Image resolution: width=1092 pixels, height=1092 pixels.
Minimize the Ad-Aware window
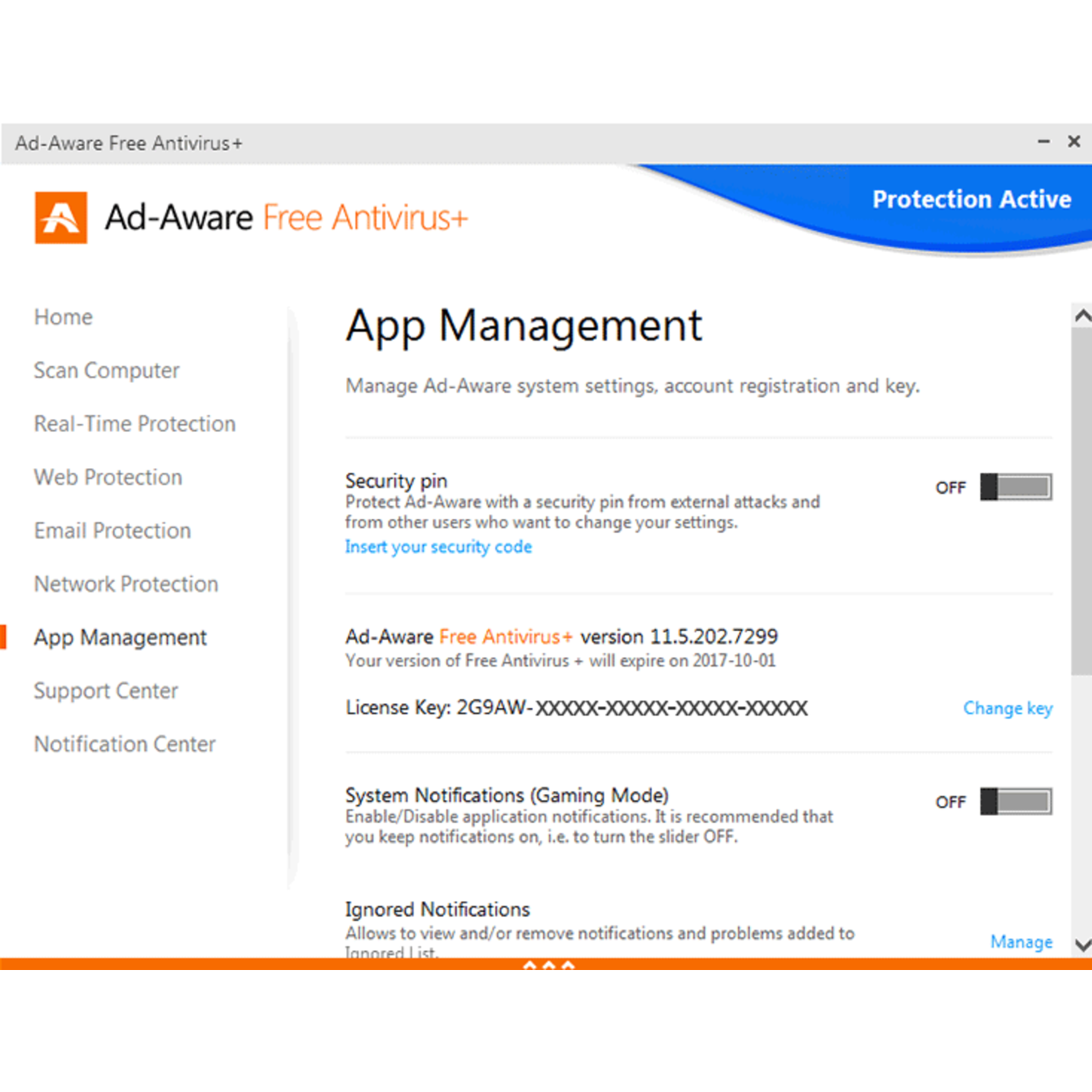pos(1043,142)
